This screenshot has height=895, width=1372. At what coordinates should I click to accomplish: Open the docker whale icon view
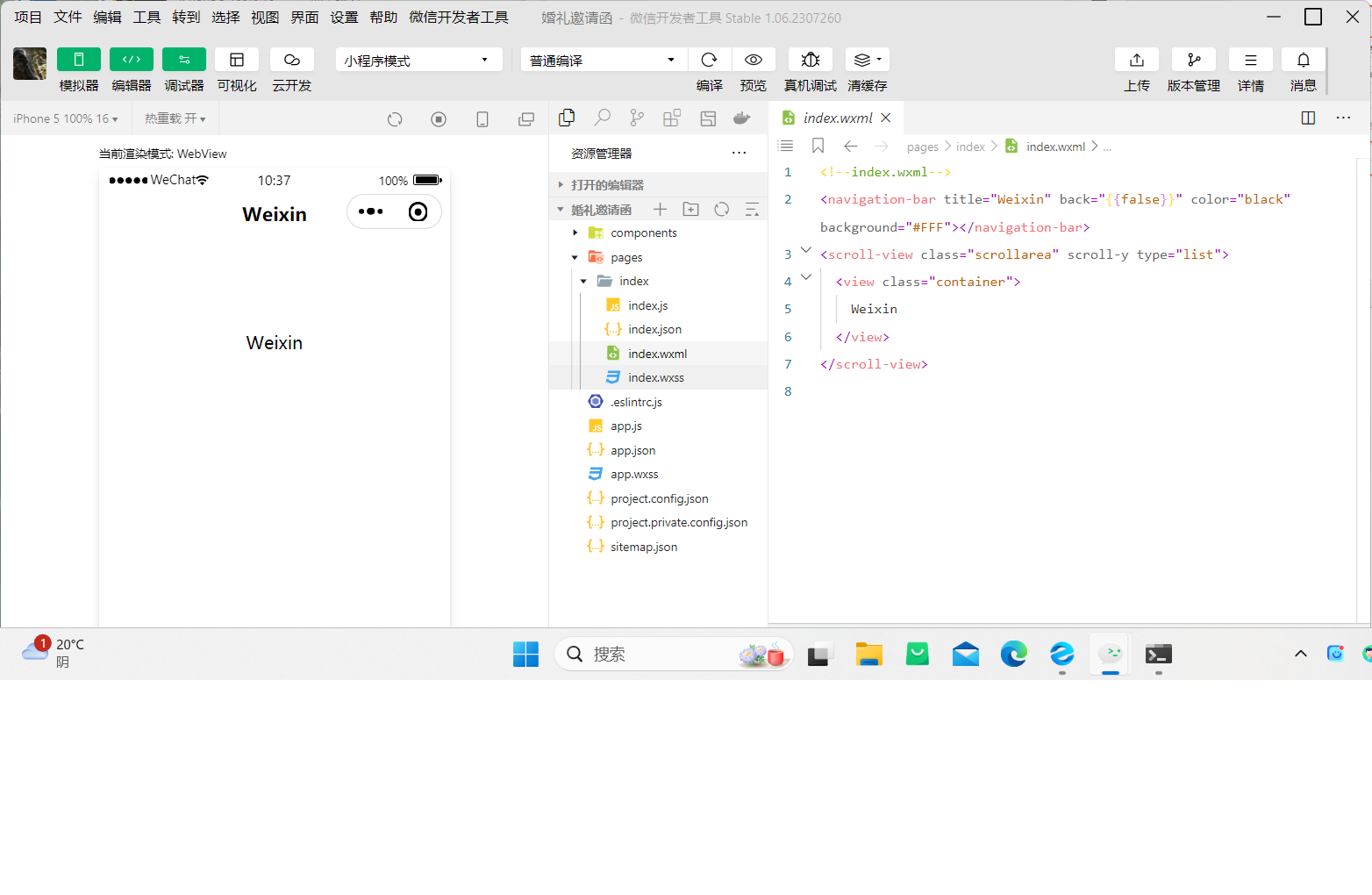(742, 118)
